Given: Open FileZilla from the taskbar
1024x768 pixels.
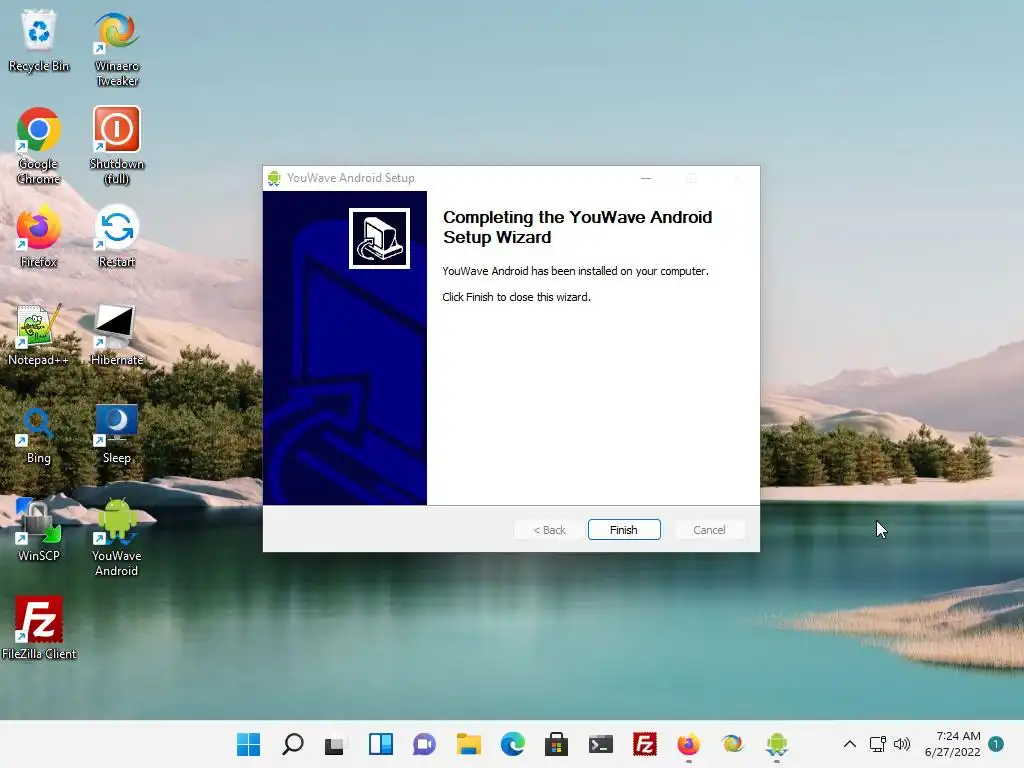Looking at the screenshot, I should (x=645, y=744).
